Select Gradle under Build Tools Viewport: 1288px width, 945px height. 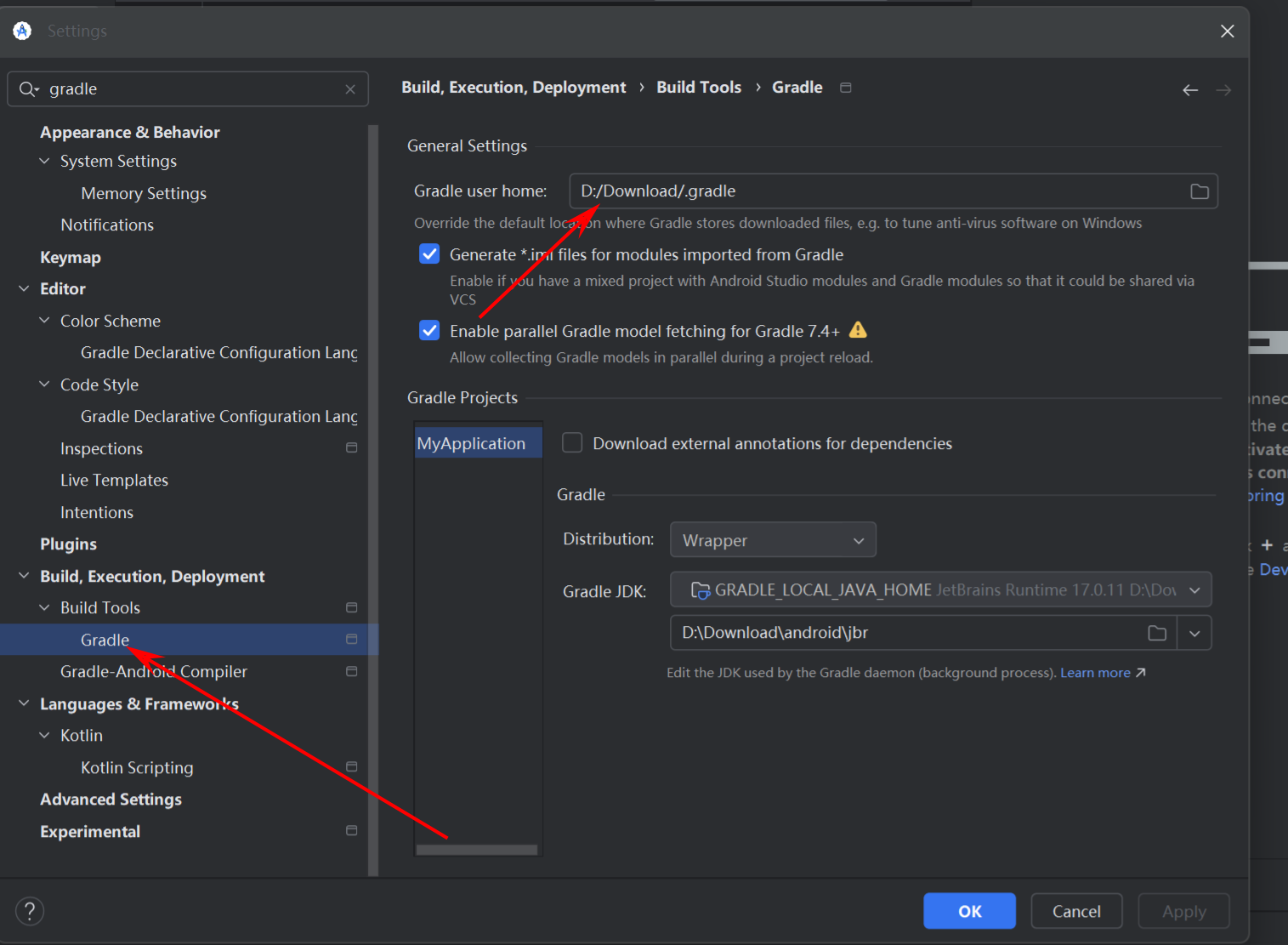(x=105, y=640)
